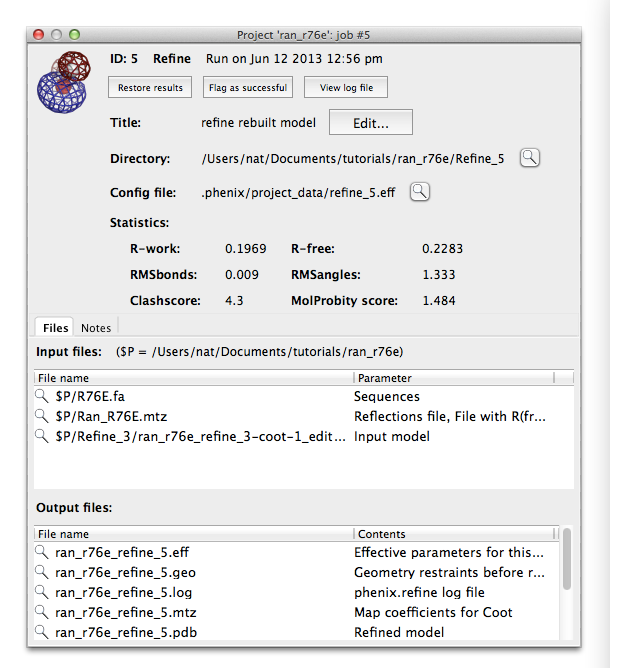620x668 pixels.
Task: Click Contents column header in Output files
Action: [453, 534]
